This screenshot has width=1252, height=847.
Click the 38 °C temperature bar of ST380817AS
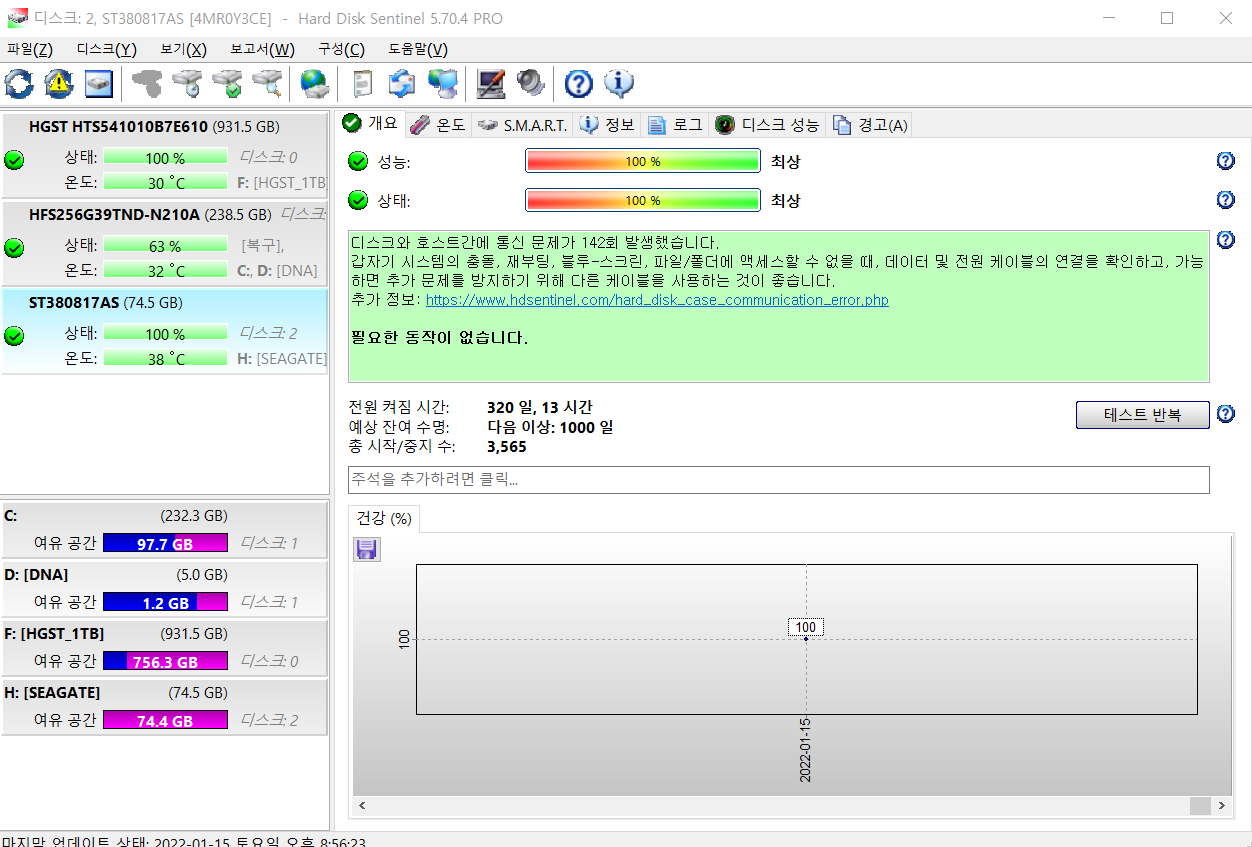165,358
